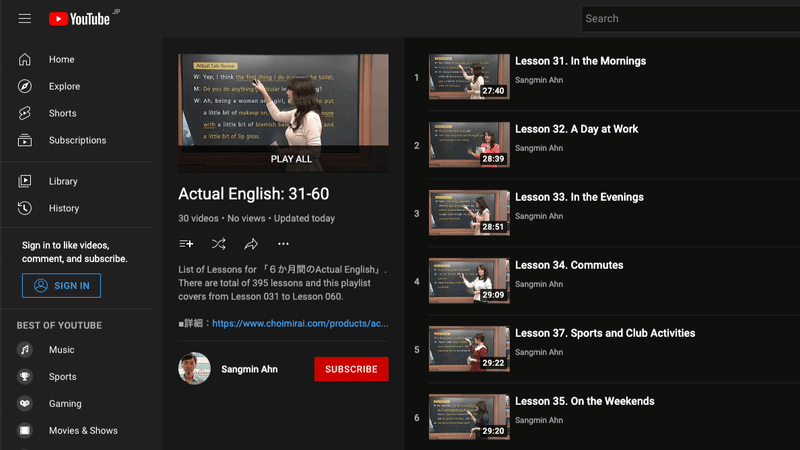Click title Lesson 32. A Day at Work
The width and height of the screenshot is (800, 450).
577,129
